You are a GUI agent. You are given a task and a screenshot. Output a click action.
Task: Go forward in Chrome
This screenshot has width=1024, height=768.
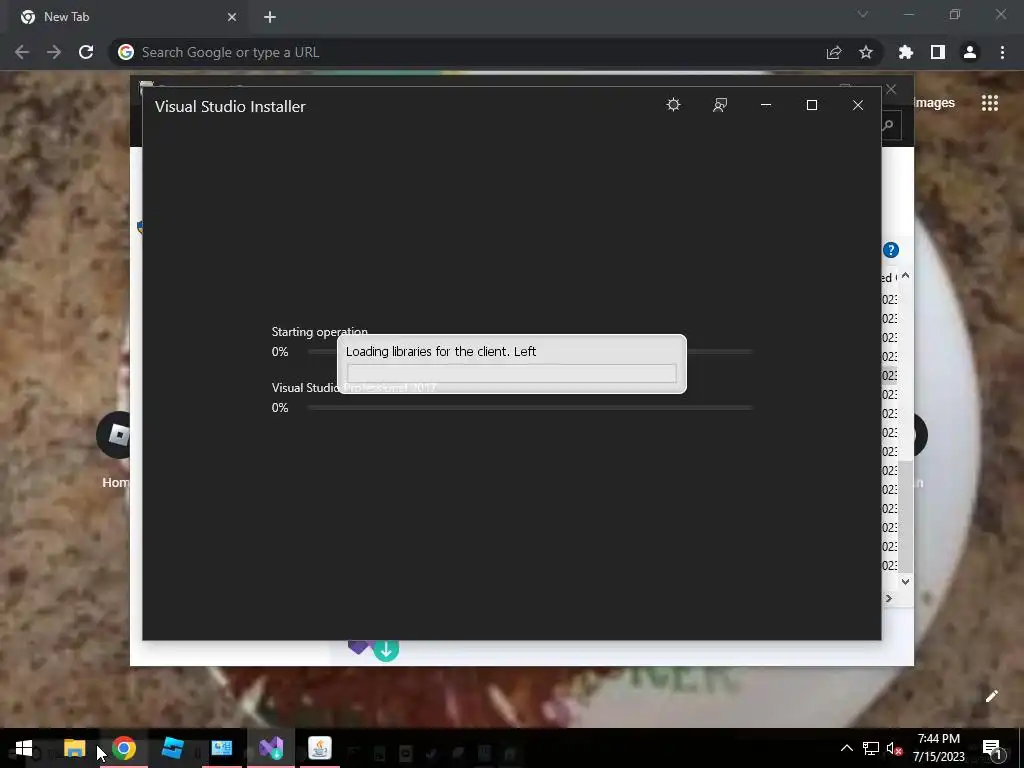tap(54, 52)
